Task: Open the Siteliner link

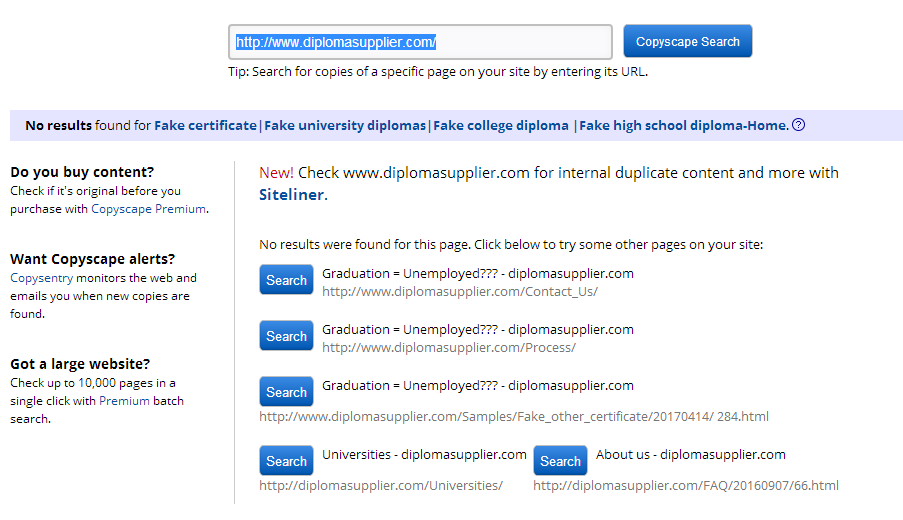Action: [x=291, y=195]
